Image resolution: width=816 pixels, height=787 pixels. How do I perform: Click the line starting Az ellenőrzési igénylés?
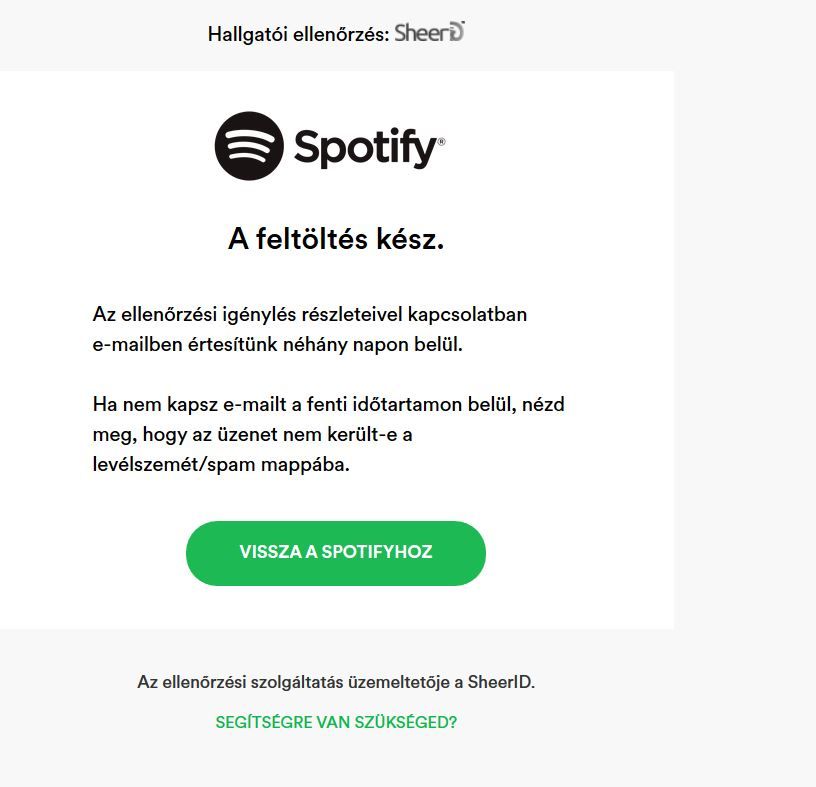click(x=310, y=314)
